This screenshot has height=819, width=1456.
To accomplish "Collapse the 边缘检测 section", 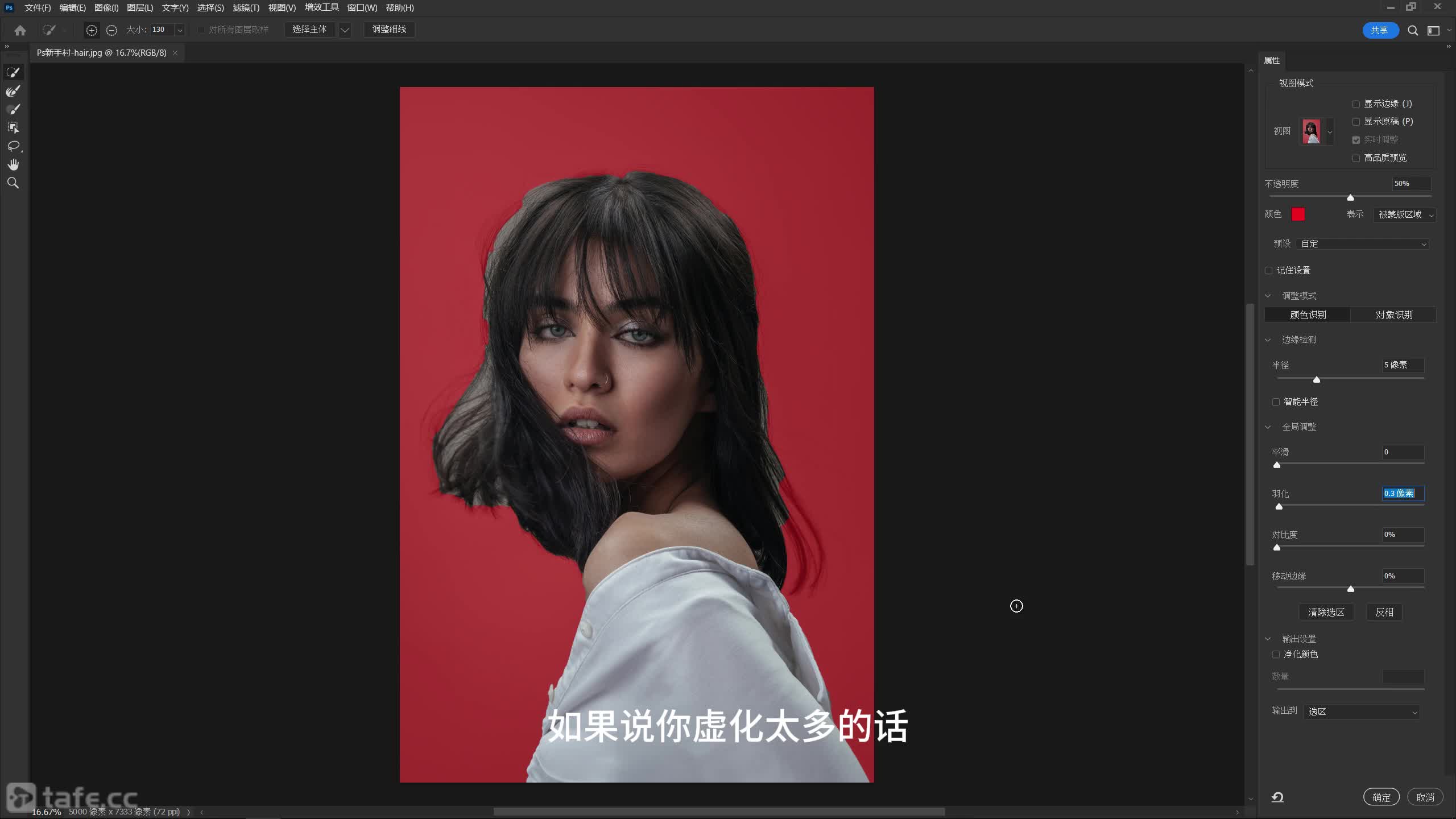I will pyautogui.click(x=1268, y=340).
